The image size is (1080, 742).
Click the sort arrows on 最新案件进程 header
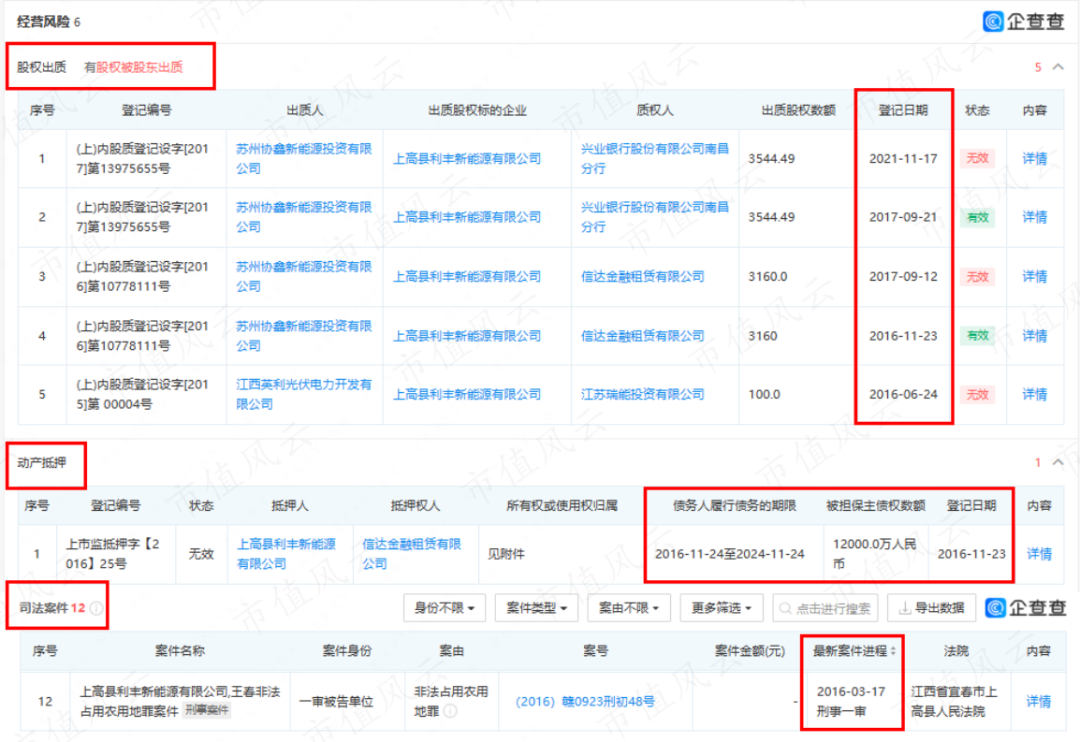[x=892, y=651]
